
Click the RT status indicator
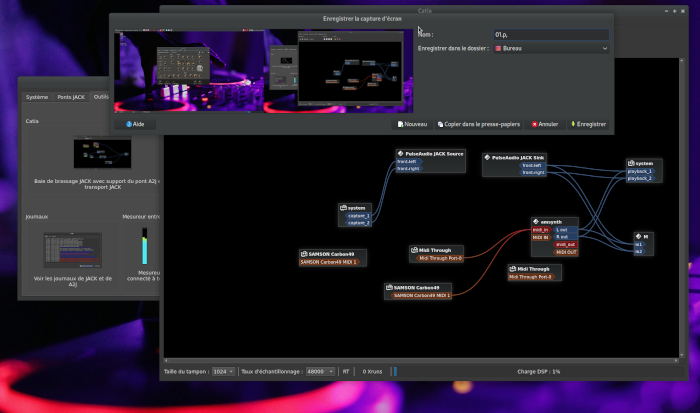pos(346,371)
